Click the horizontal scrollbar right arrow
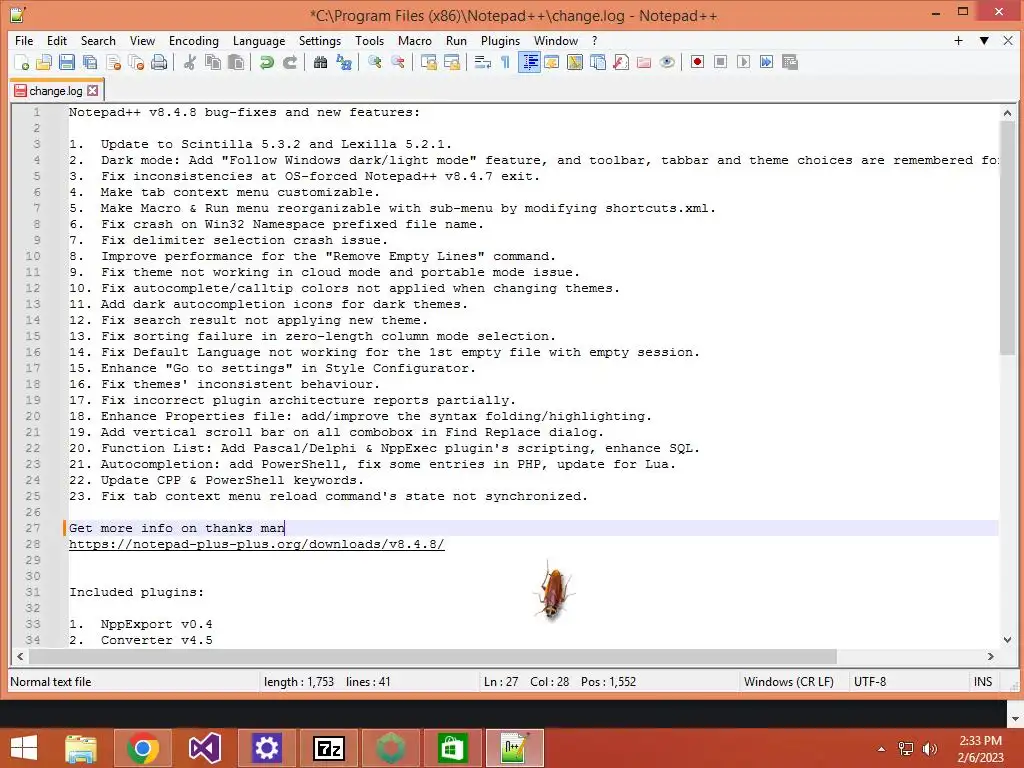The height and width of the screenshot is (768, 1024). tap(990, 656)
